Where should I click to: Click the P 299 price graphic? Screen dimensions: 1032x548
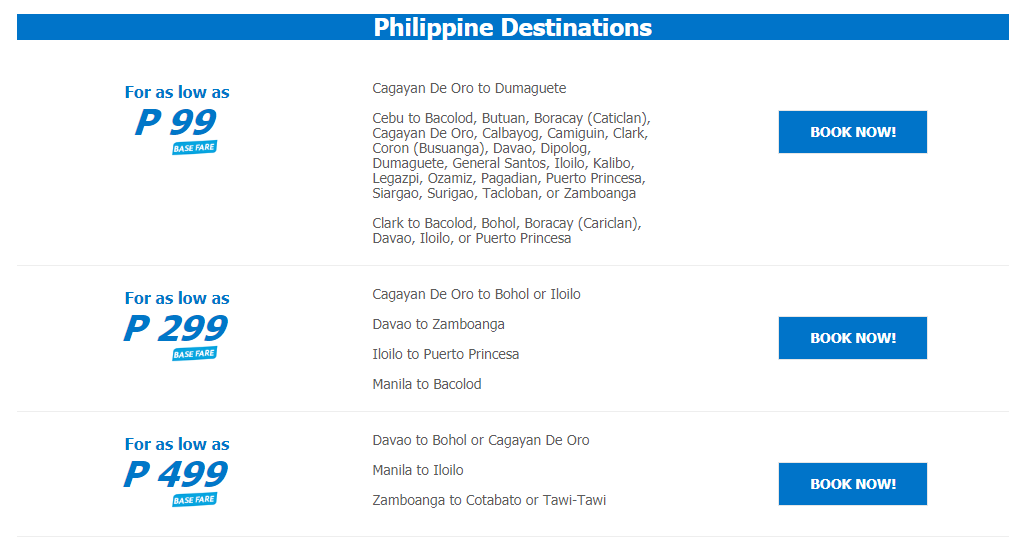click(176, 328)
